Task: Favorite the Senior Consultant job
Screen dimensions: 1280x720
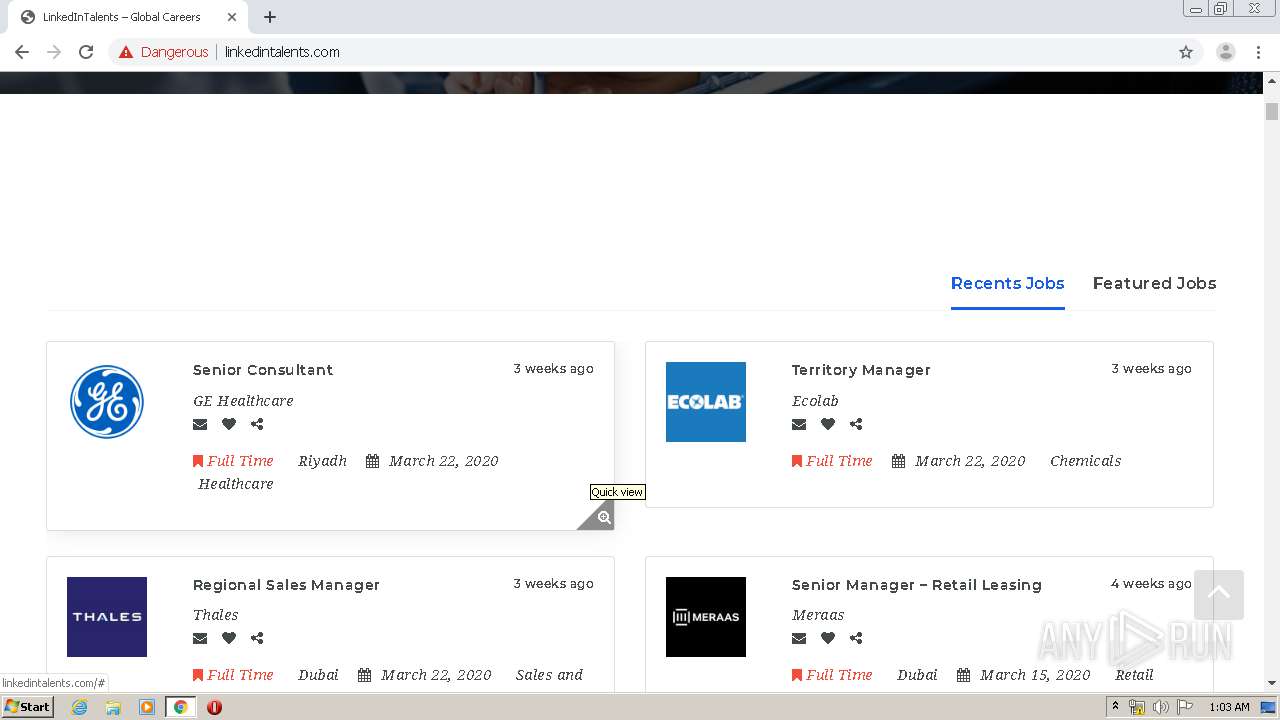Action: (229, 424)
